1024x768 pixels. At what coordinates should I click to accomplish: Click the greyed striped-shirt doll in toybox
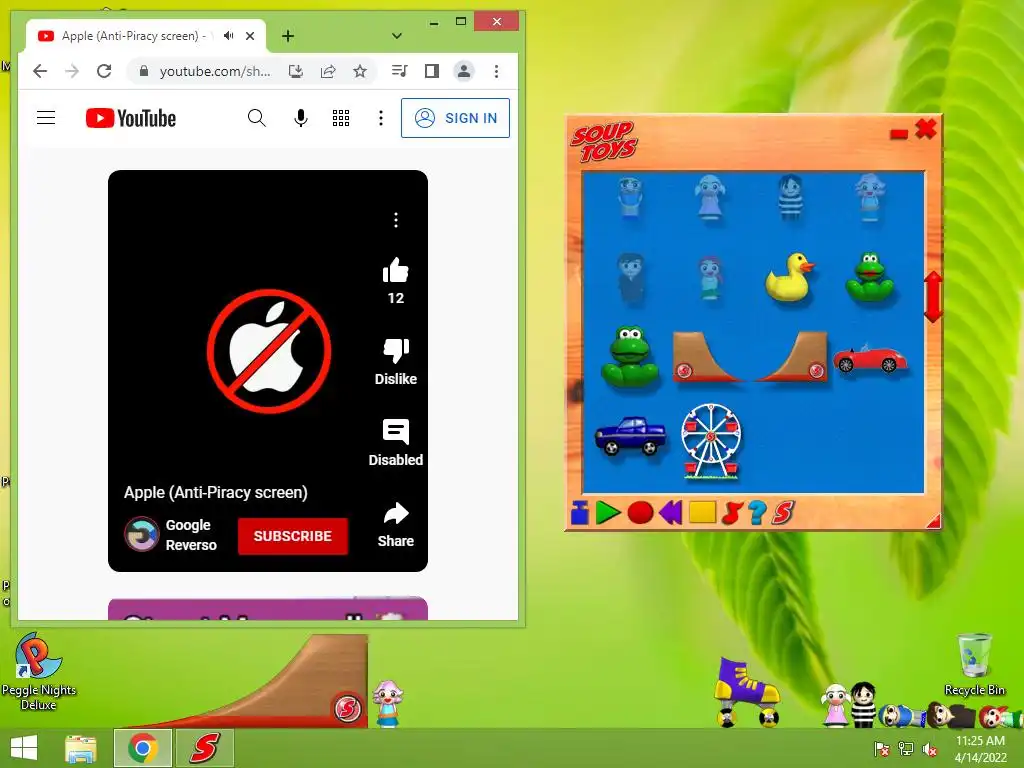pos(790,197)
